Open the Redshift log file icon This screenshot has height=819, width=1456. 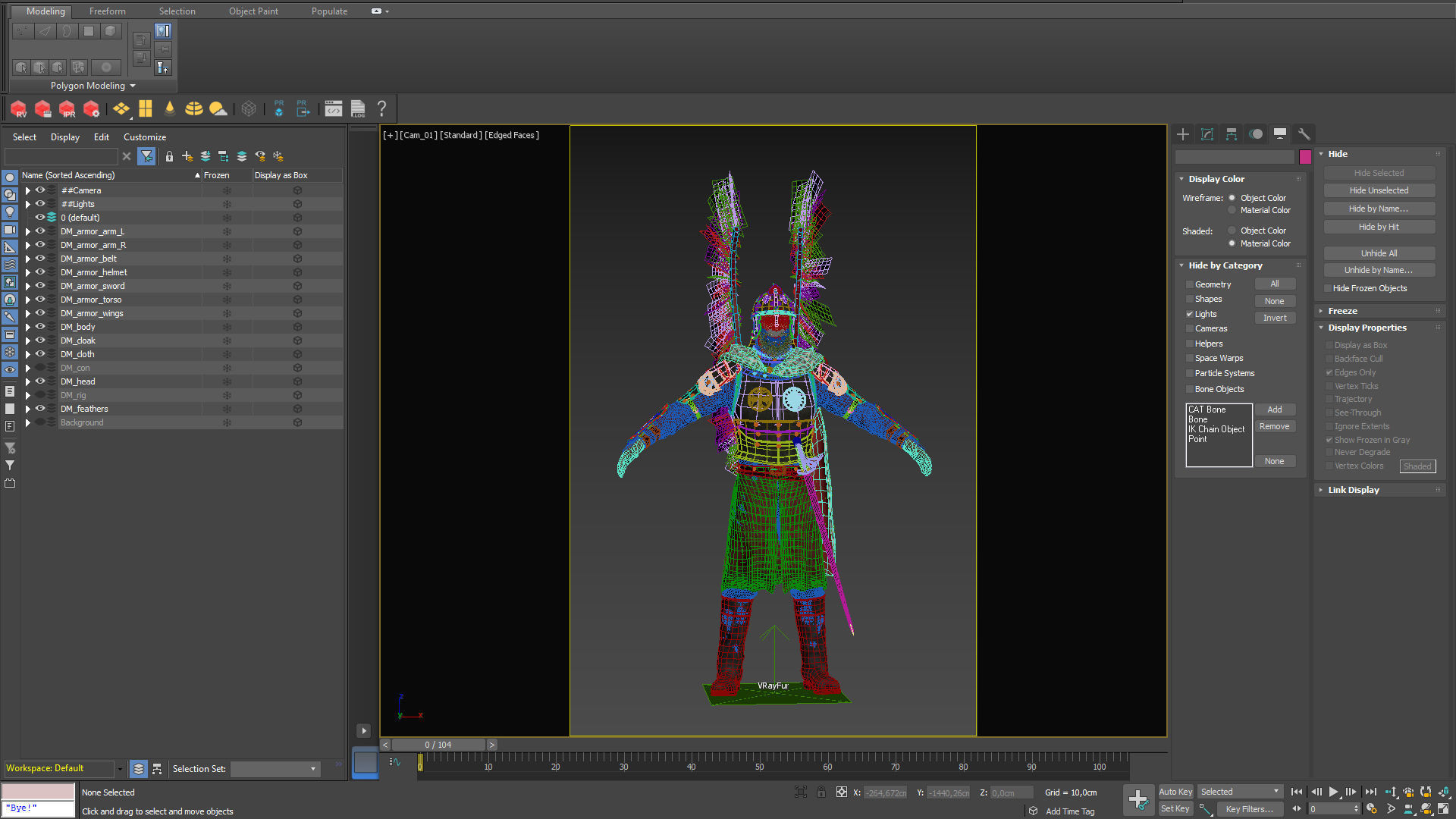point(358,109)
